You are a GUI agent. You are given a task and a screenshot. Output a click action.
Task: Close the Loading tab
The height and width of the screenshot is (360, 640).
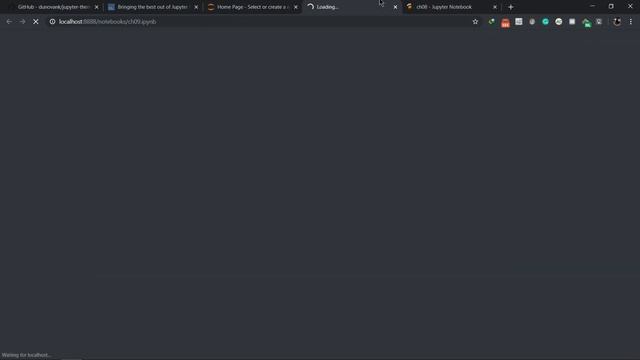coord(395,7)
